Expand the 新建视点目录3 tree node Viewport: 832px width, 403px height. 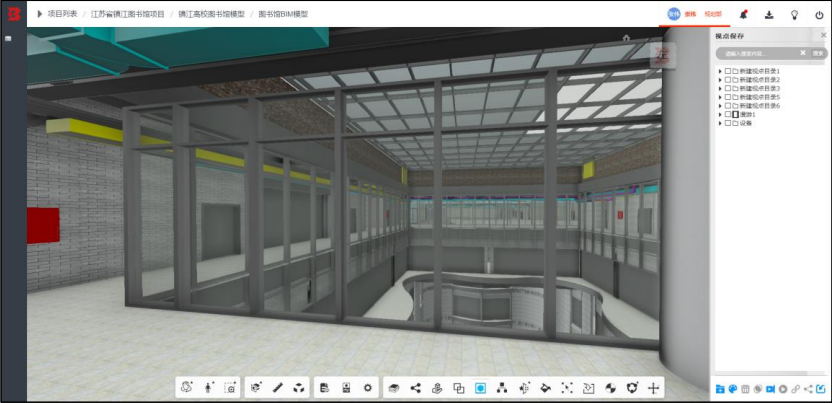pos(720,88)
